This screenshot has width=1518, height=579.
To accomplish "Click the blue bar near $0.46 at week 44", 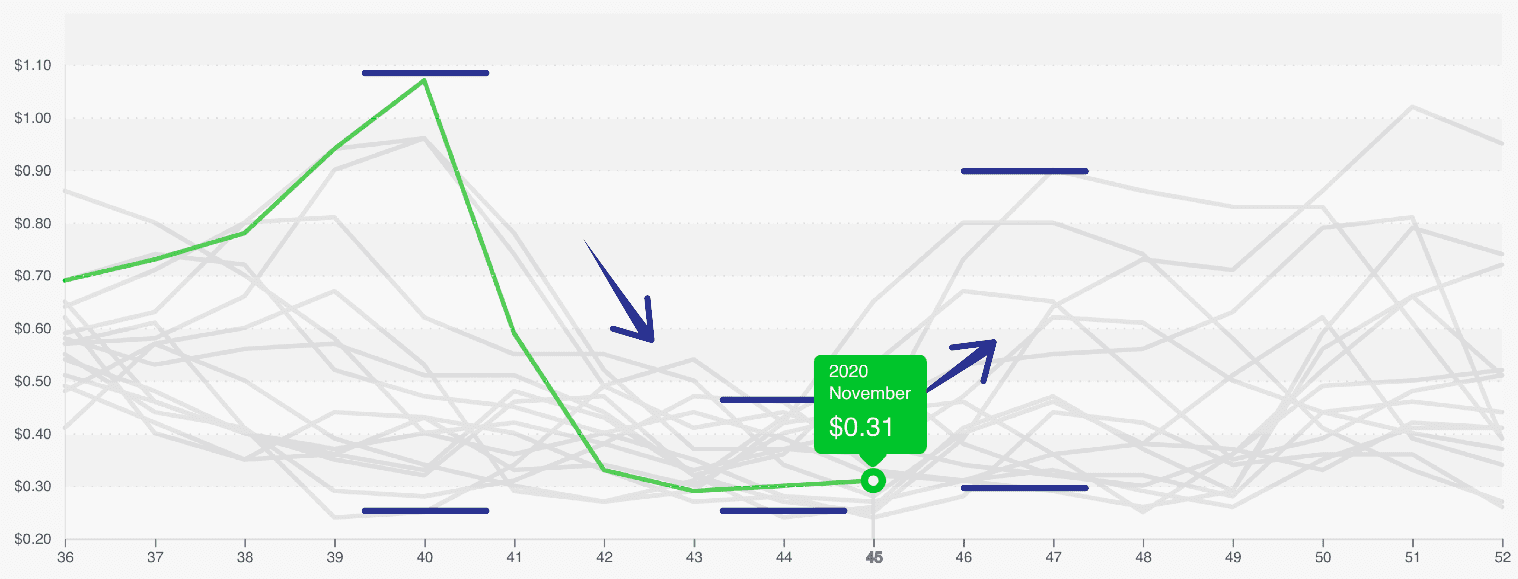I will tap(768, 400).
